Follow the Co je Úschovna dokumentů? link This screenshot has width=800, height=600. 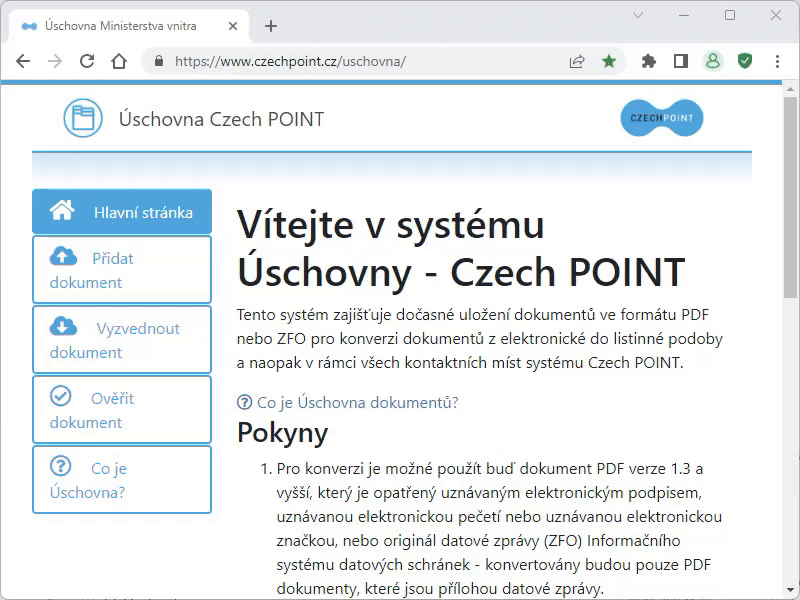pos(357,403)
